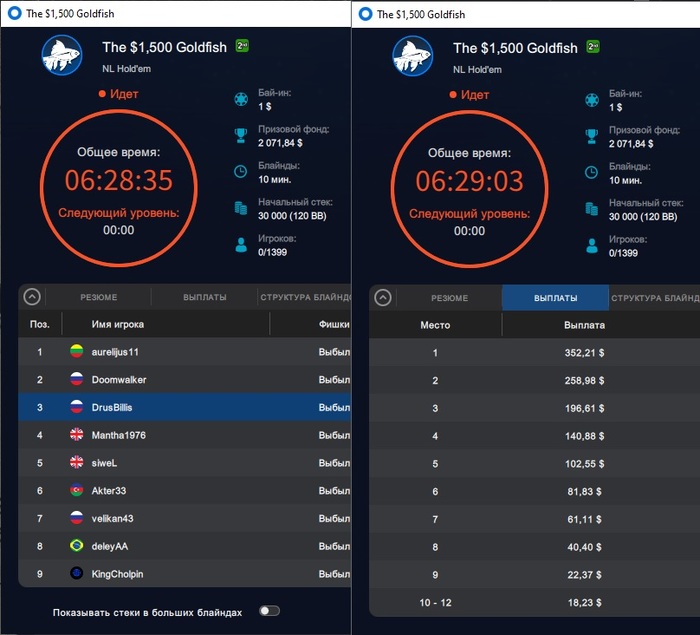Click the players person icon in right window
This screenshot has height=635, width=700.
(x=592, y=246)
